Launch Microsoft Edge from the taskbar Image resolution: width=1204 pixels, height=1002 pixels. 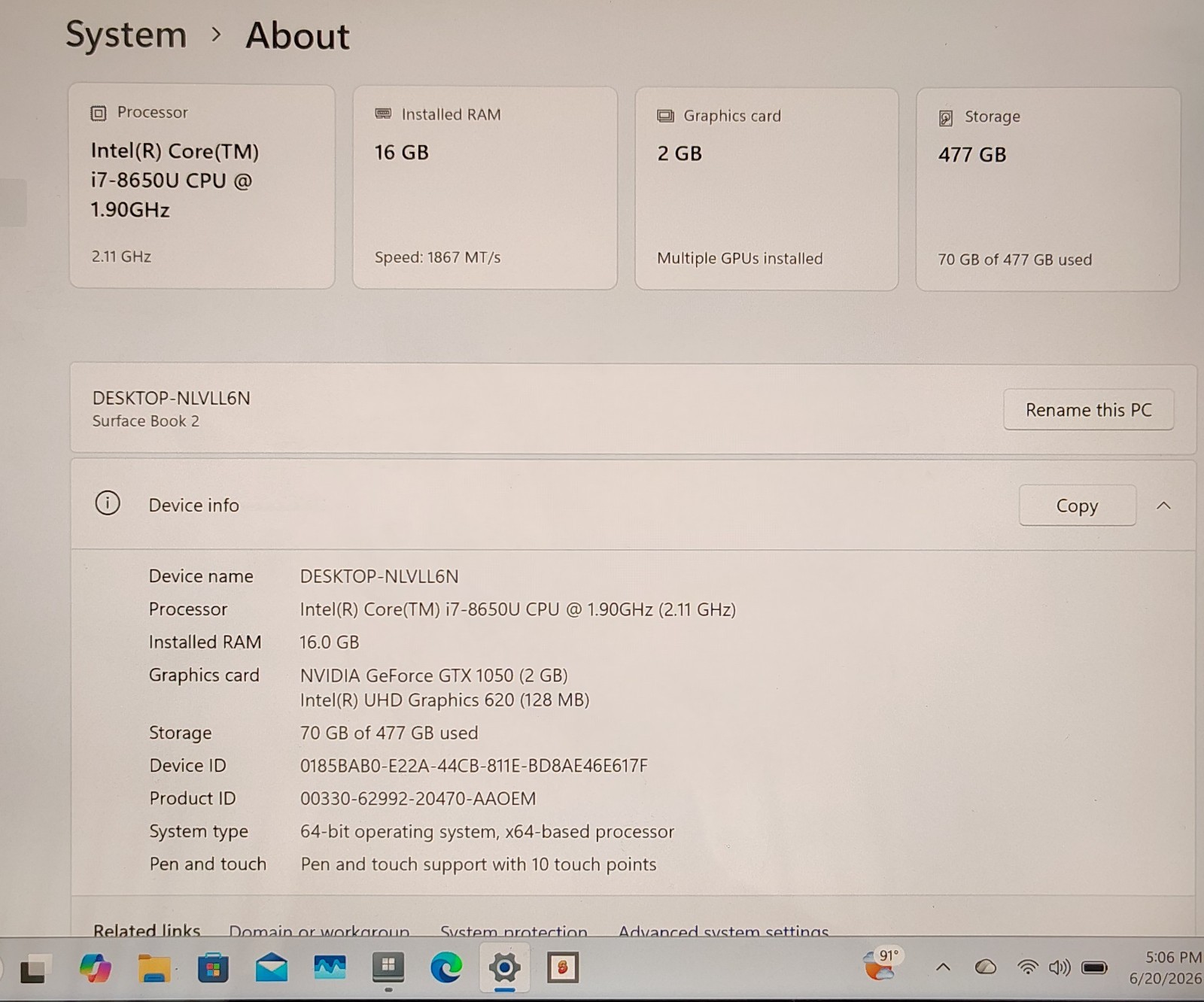click(x=446, y=968)
